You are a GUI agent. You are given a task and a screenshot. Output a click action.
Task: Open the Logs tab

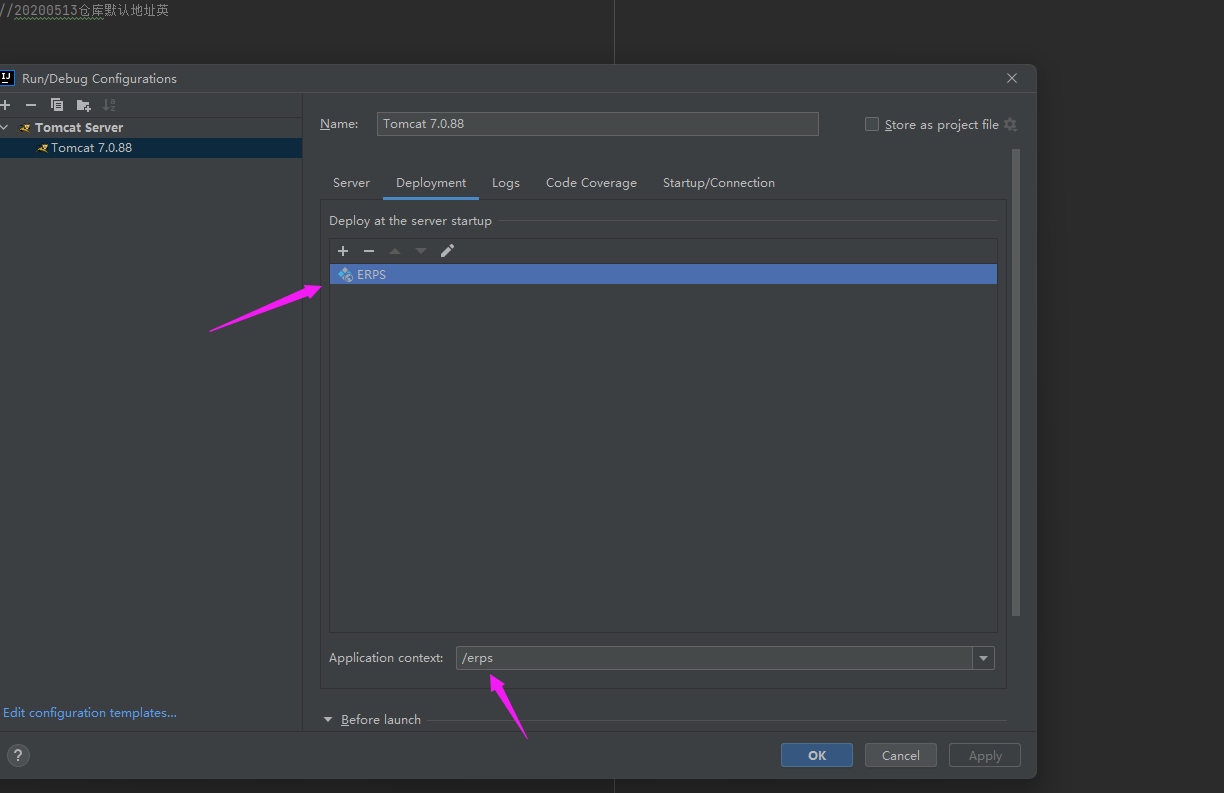tap(506, 183)
